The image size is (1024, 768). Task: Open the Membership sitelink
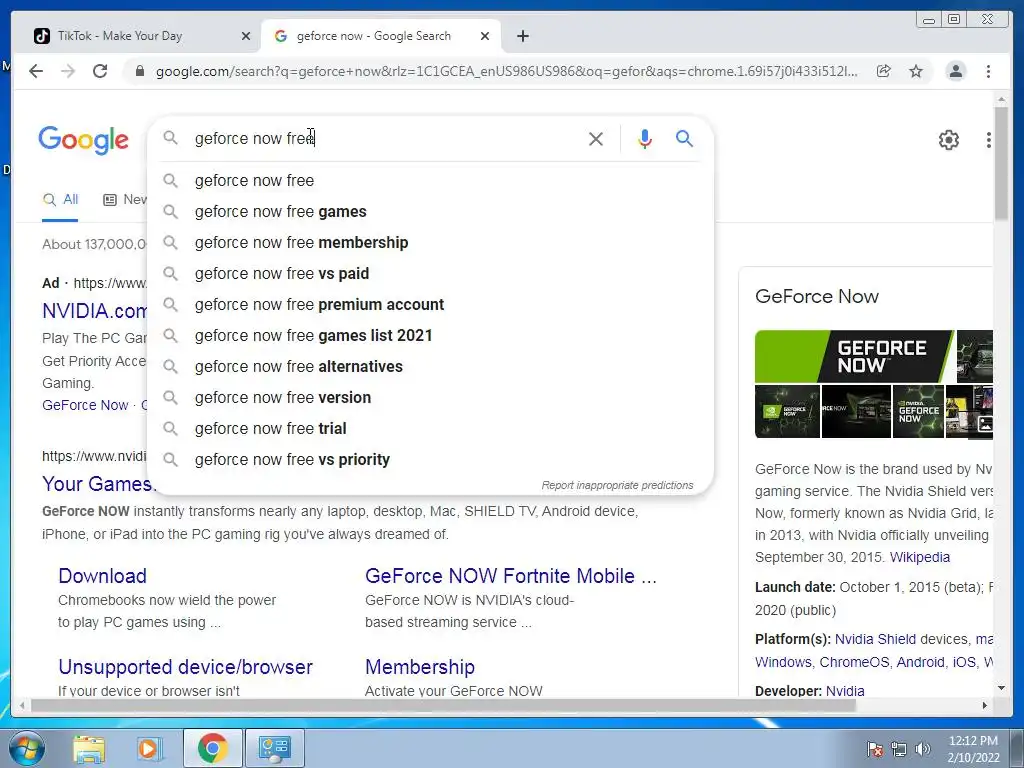click(420, 667)
